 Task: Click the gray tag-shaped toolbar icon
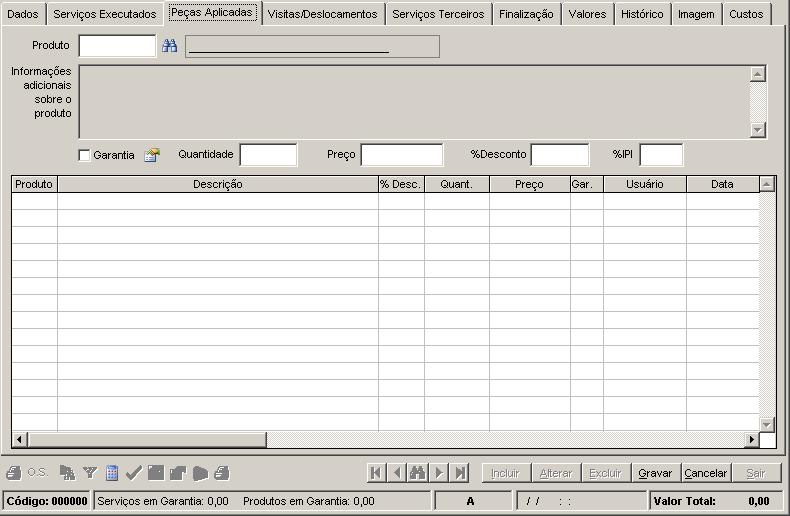pyautogui.click(x=200, y=473)
